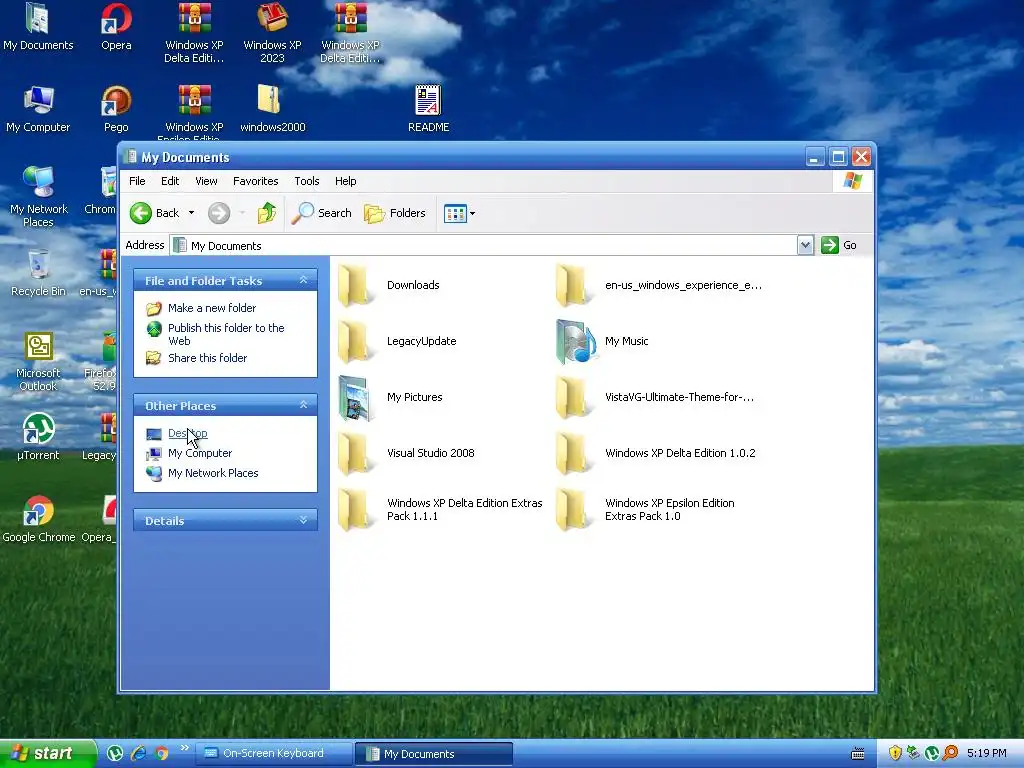Screen dimensions: 1024x768
Task: Select the Microsoft Outlook desktop icon
Action: (39, 346)
